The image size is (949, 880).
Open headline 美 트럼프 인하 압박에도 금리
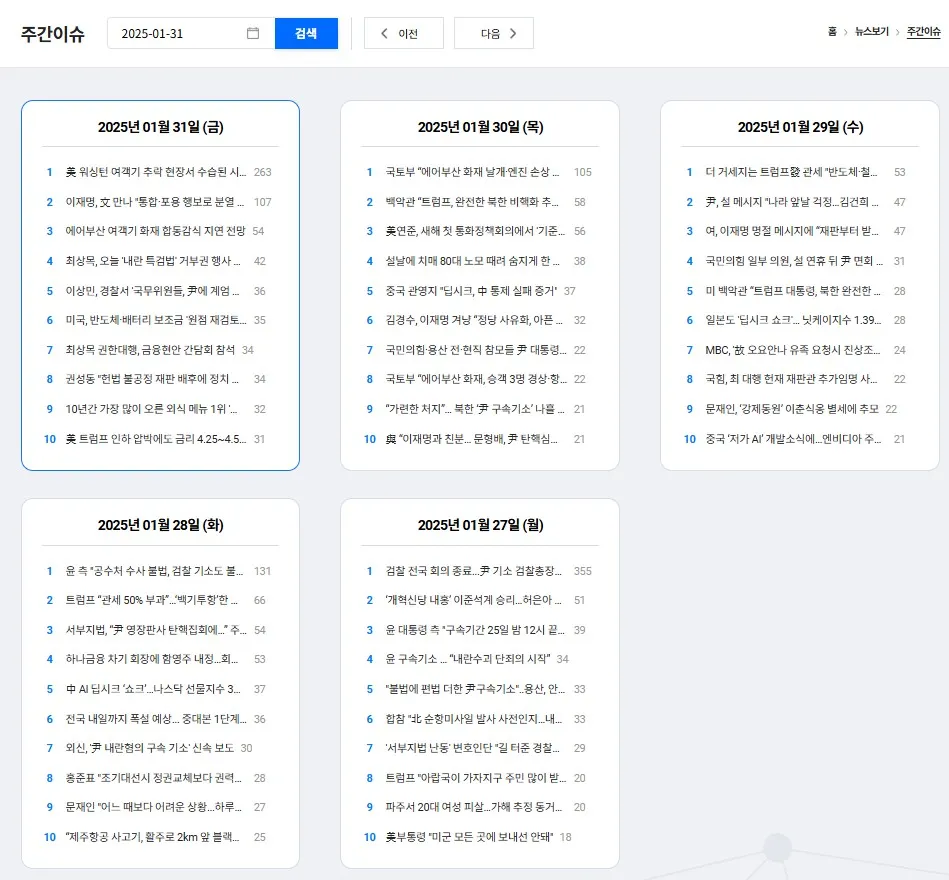156,439
